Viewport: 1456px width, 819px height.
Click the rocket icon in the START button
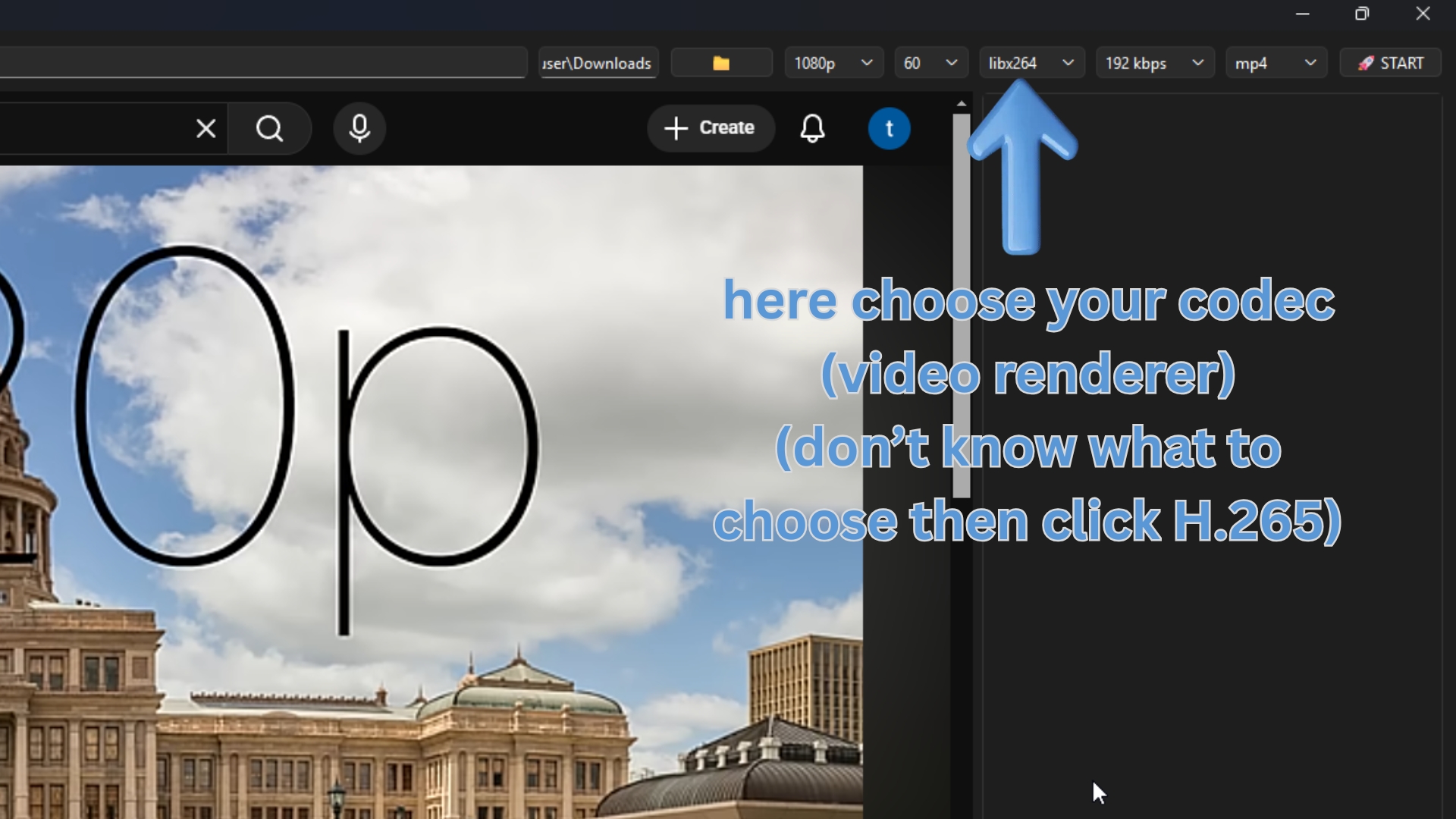pos(1368,62)
